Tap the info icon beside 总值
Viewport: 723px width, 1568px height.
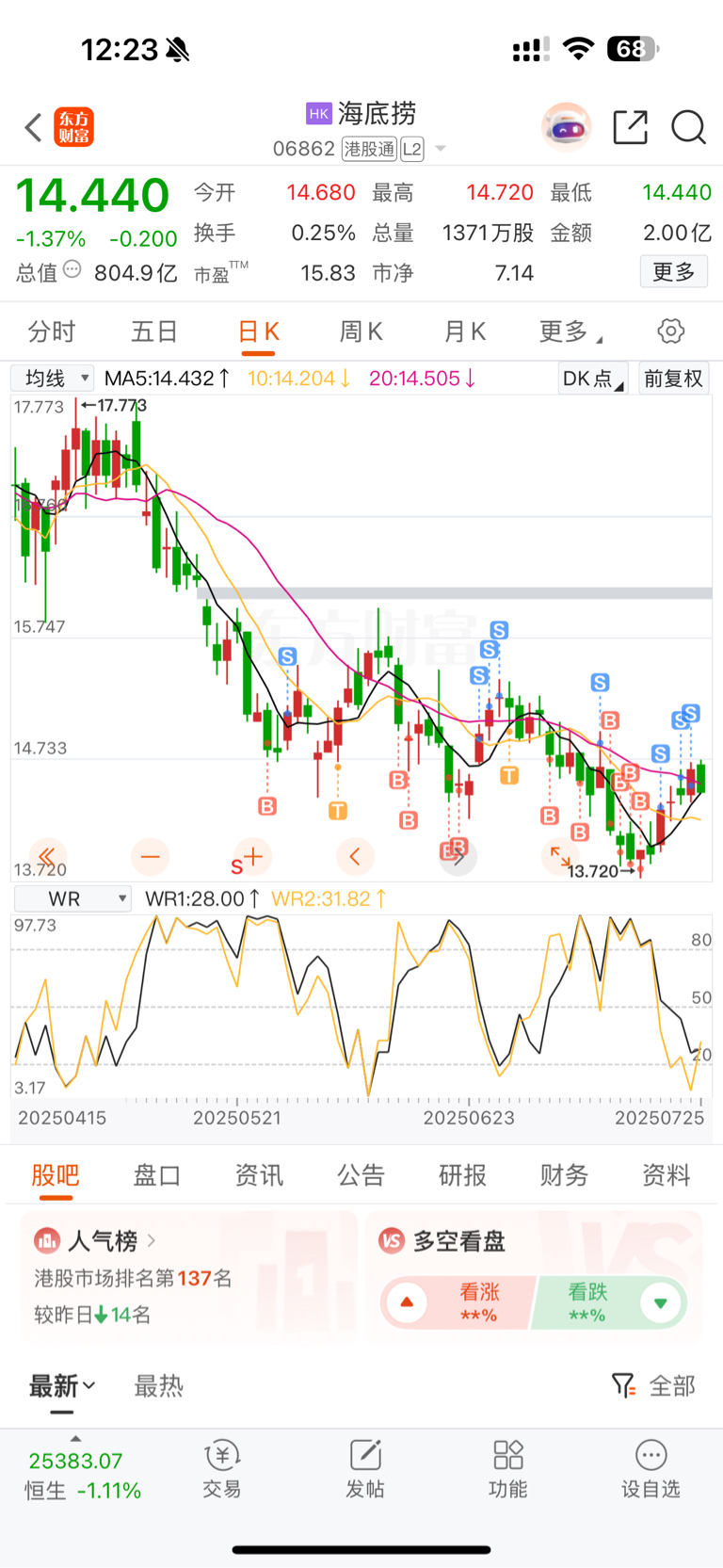[x=72, y=270]
